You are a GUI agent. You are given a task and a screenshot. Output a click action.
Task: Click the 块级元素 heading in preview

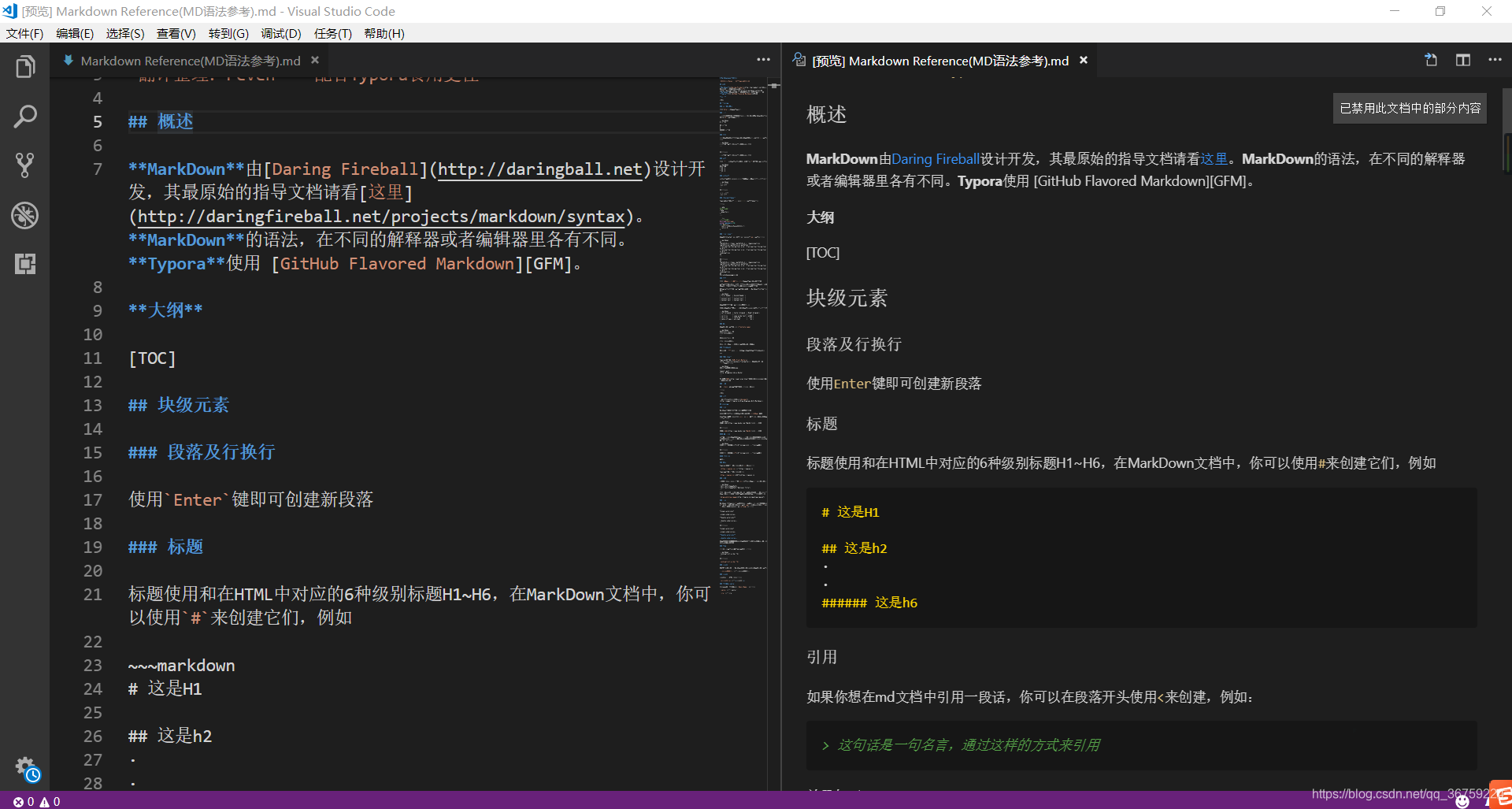click(x=847, y=298)
